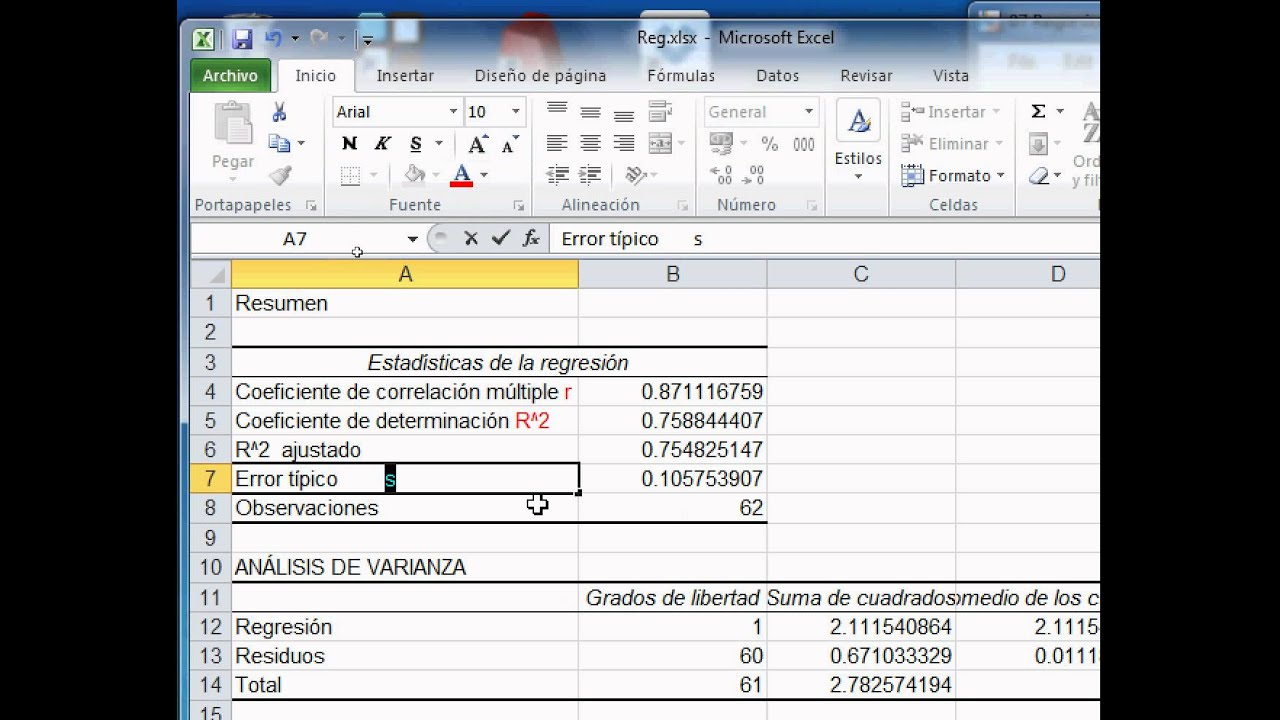The image size is (1280, 720).
Task: Click the text orientation icon
Action: (635, 175)
